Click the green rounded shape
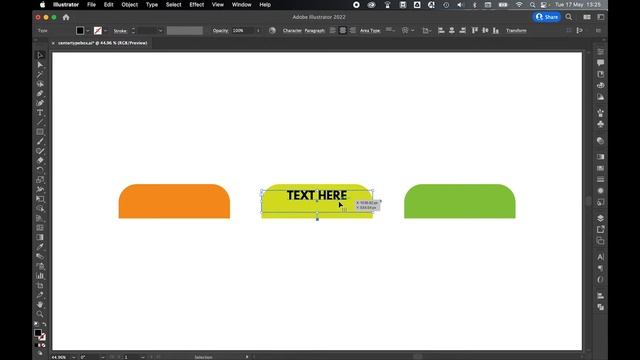The image size is (640, 360). click(x=460, y=201)
